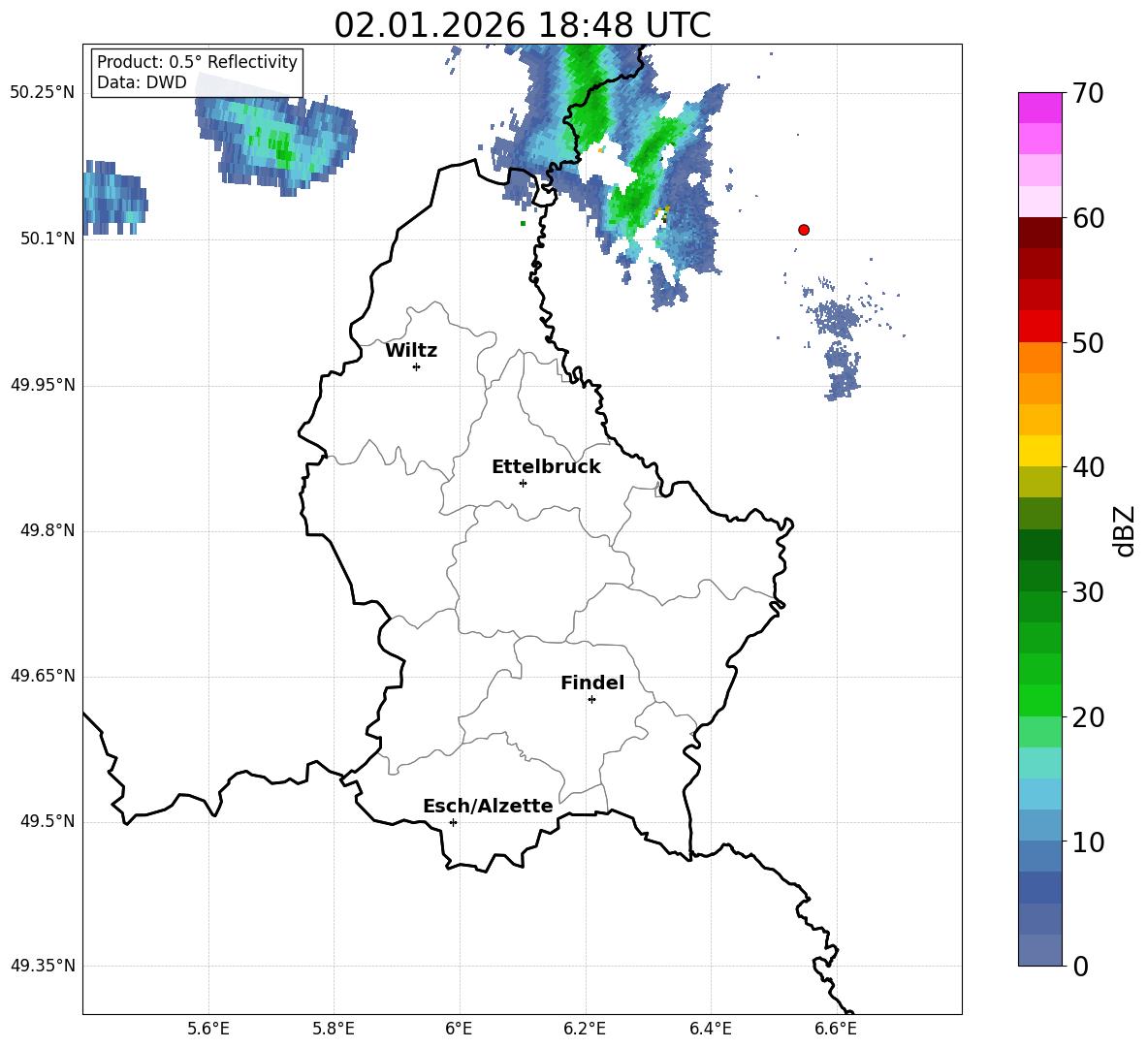Pick the orange swatch just below 50
Viewport: 1148px width, 1048px height.
1039,357
